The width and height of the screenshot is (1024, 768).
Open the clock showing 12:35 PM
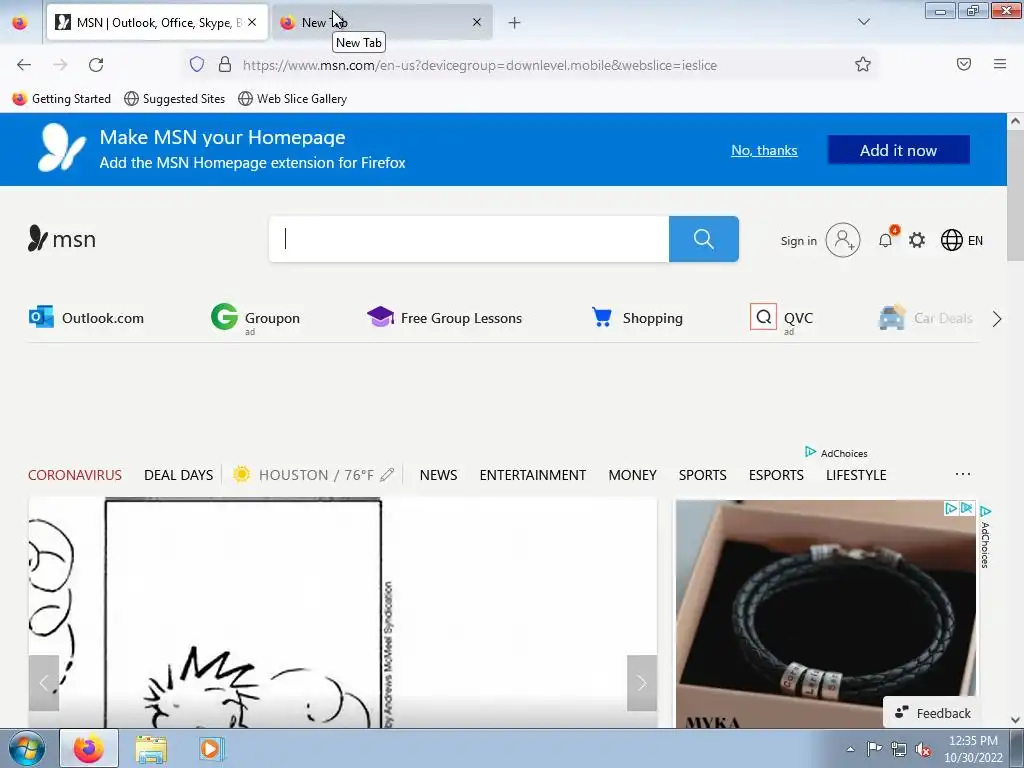973,749
